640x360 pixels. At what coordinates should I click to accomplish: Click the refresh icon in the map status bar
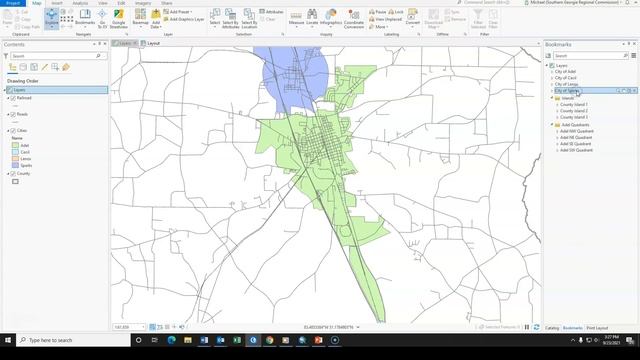point(536,327)
